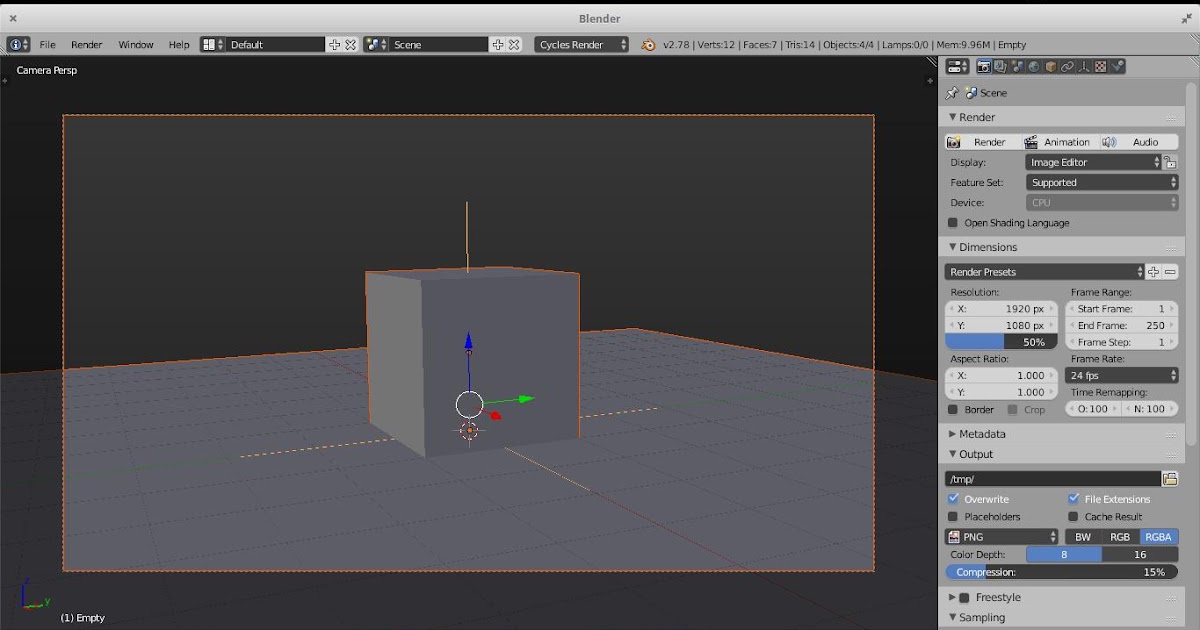The height and width of the screenshot is (630, 1200).
Task: Select RGBA output channels
Action: click(x=1157, y=536)
